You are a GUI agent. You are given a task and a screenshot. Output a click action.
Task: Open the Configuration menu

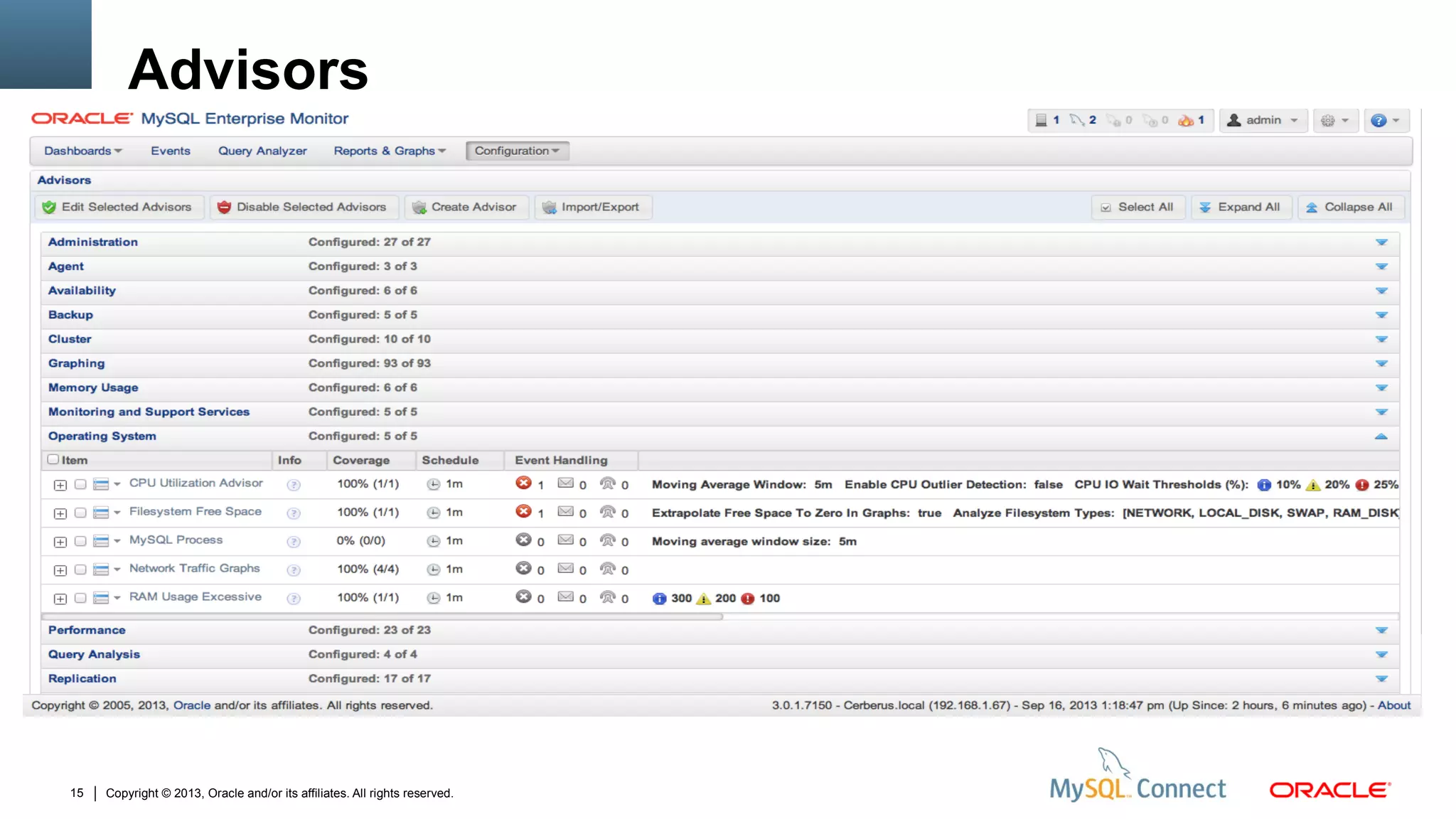pos(518,151)
